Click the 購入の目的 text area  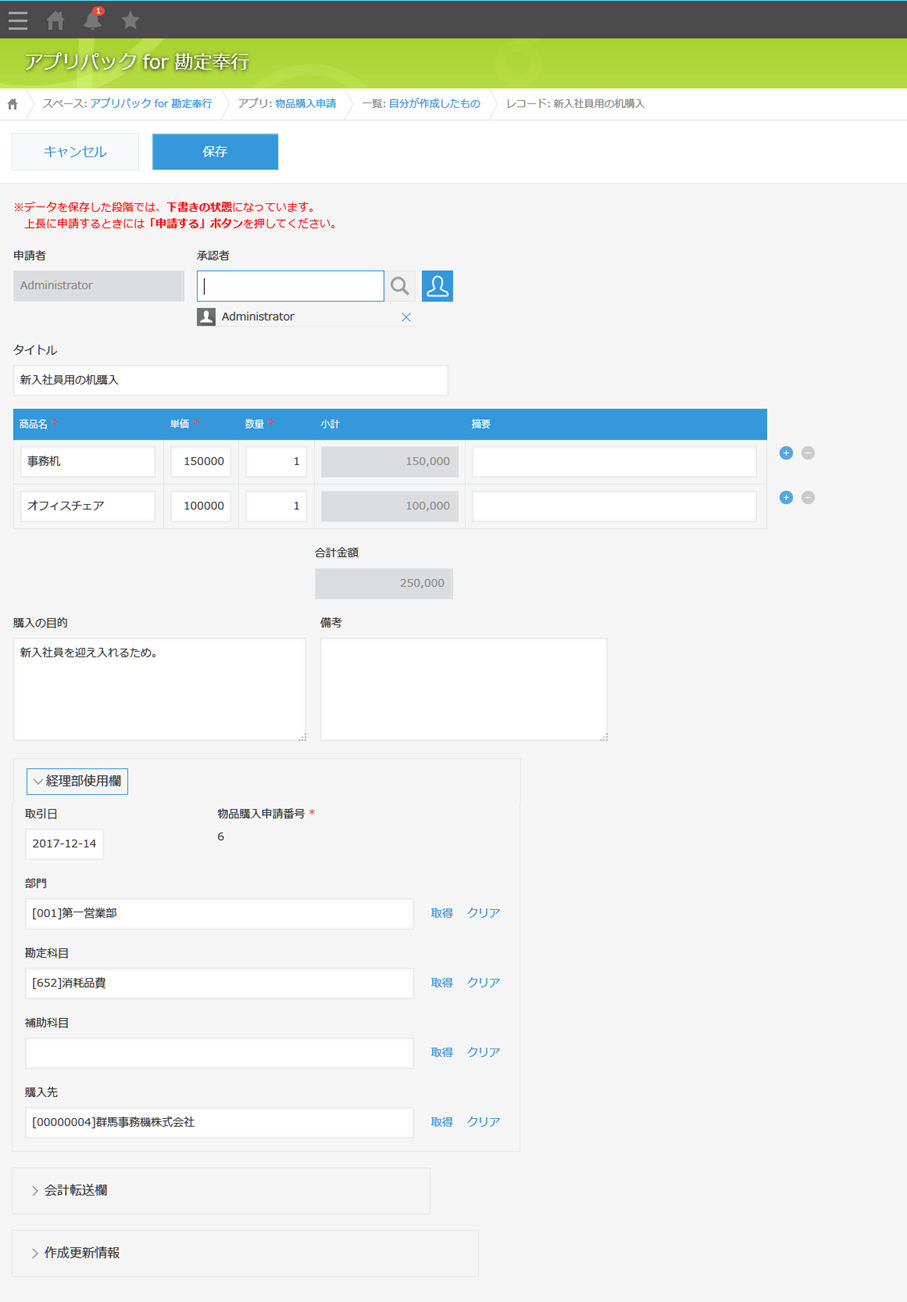point(159,689)
